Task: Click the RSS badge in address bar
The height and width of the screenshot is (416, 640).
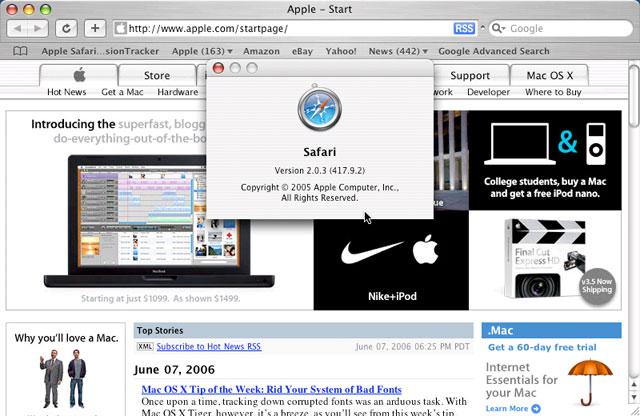Action: (x=464, y=29)
